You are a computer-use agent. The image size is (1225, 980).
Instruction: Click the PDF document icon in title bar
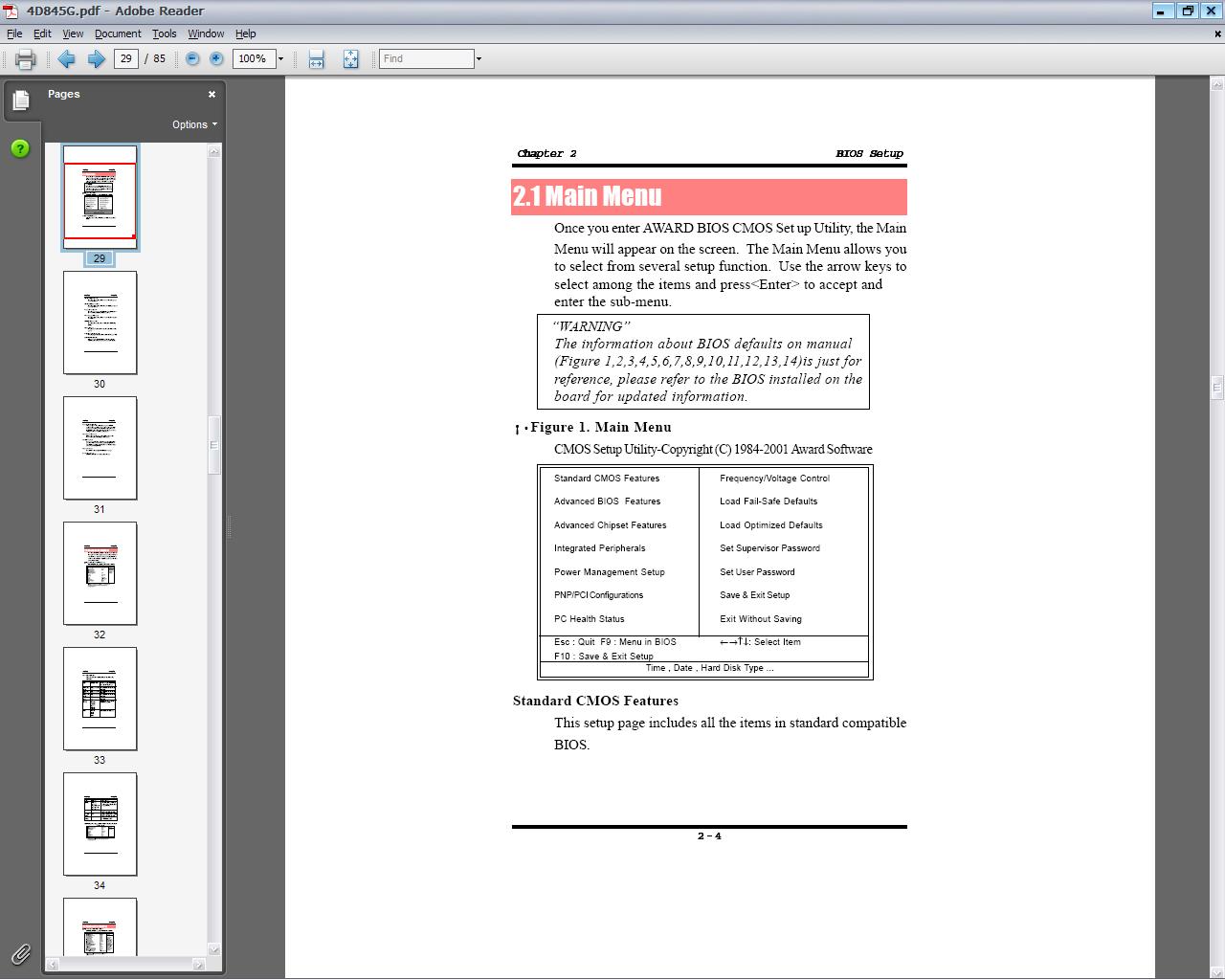[x=11, y=11]
